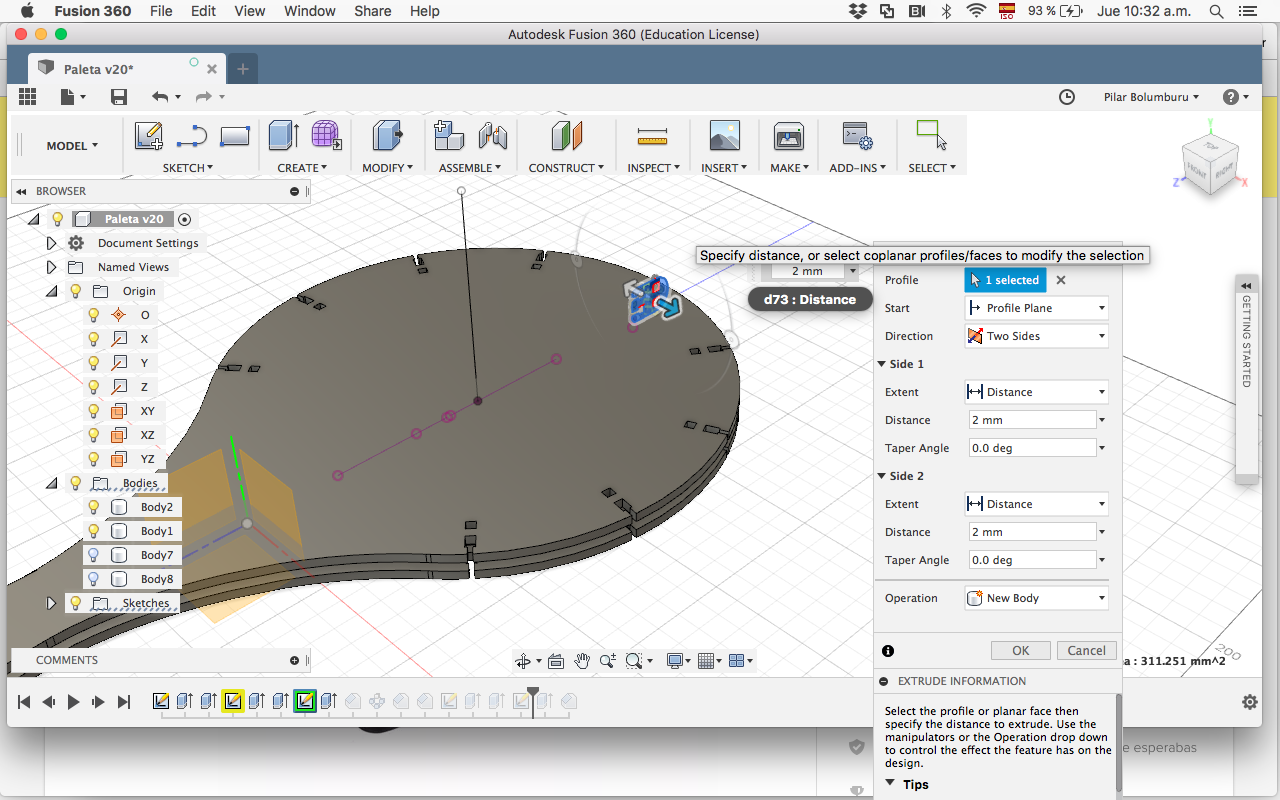Play the design timeline
Screen dimensions: 1280x800
(73, 702)
